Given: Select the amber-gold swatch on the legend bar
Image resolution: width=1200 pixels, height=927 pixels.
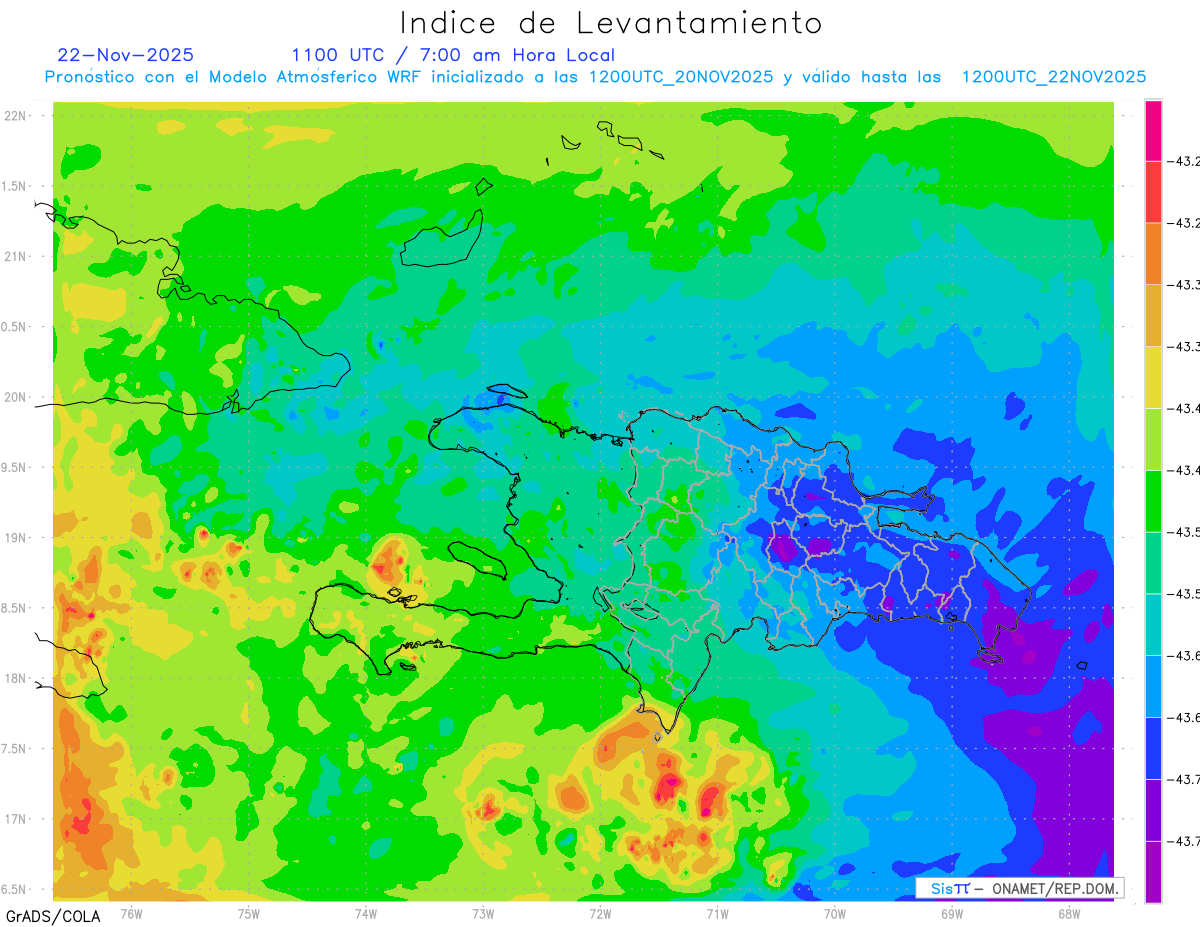Looking at the screenshot, I should (x=1153, y=316).
